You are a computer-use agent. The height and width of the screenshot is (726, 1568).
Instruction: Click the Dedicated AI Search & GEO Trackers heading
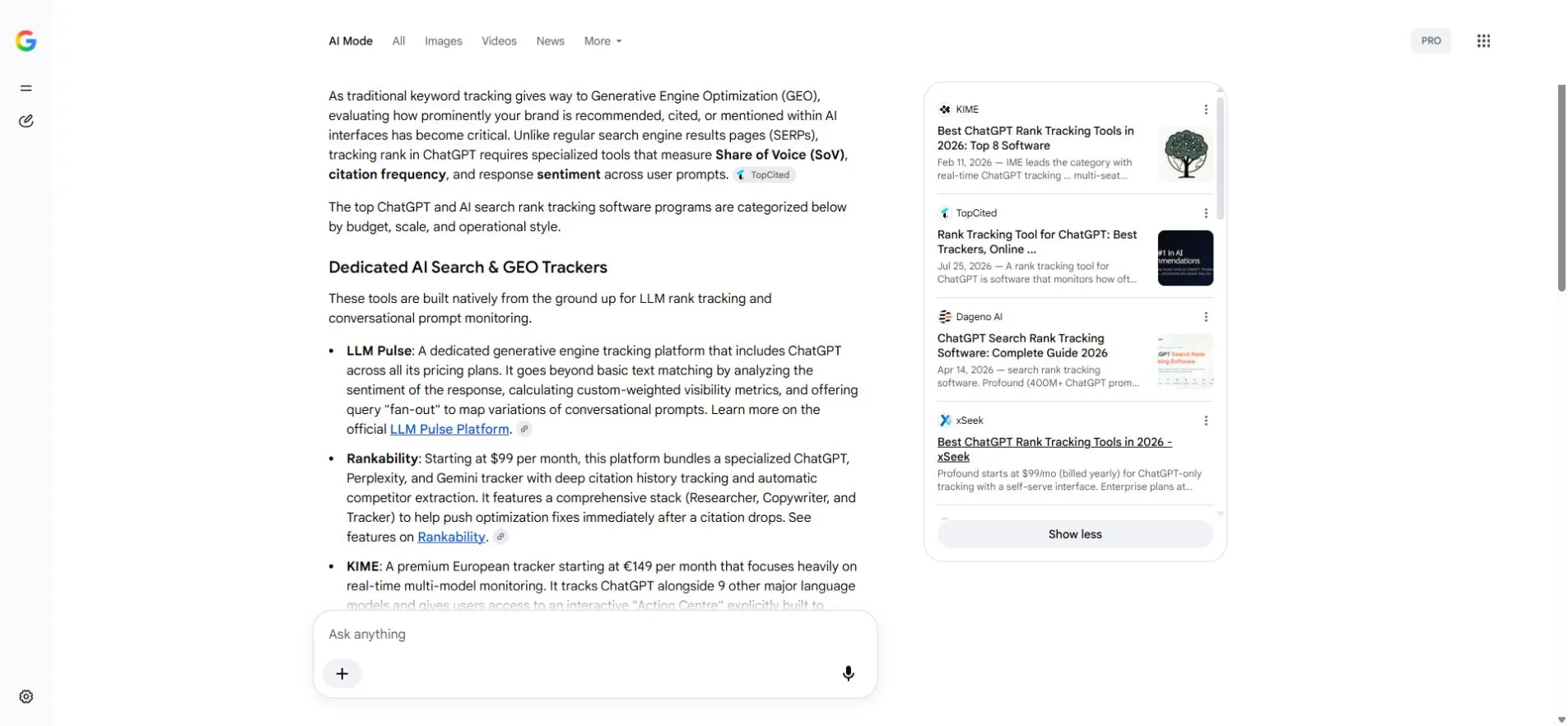pos(468,268)
